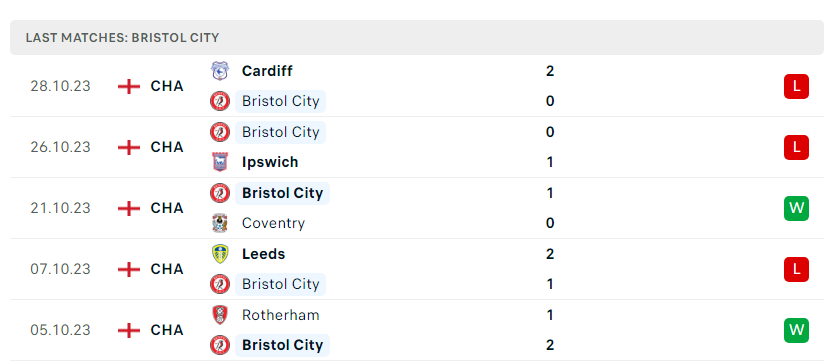Open the Ipswich team name link
This screenshot has width=824, height=364.
(270, 162)
